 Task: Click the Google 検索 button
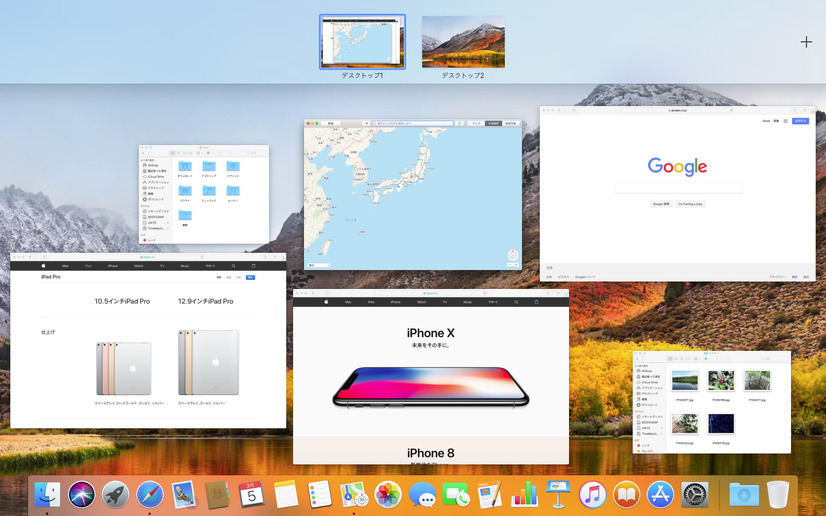click(x=661, y=204)
